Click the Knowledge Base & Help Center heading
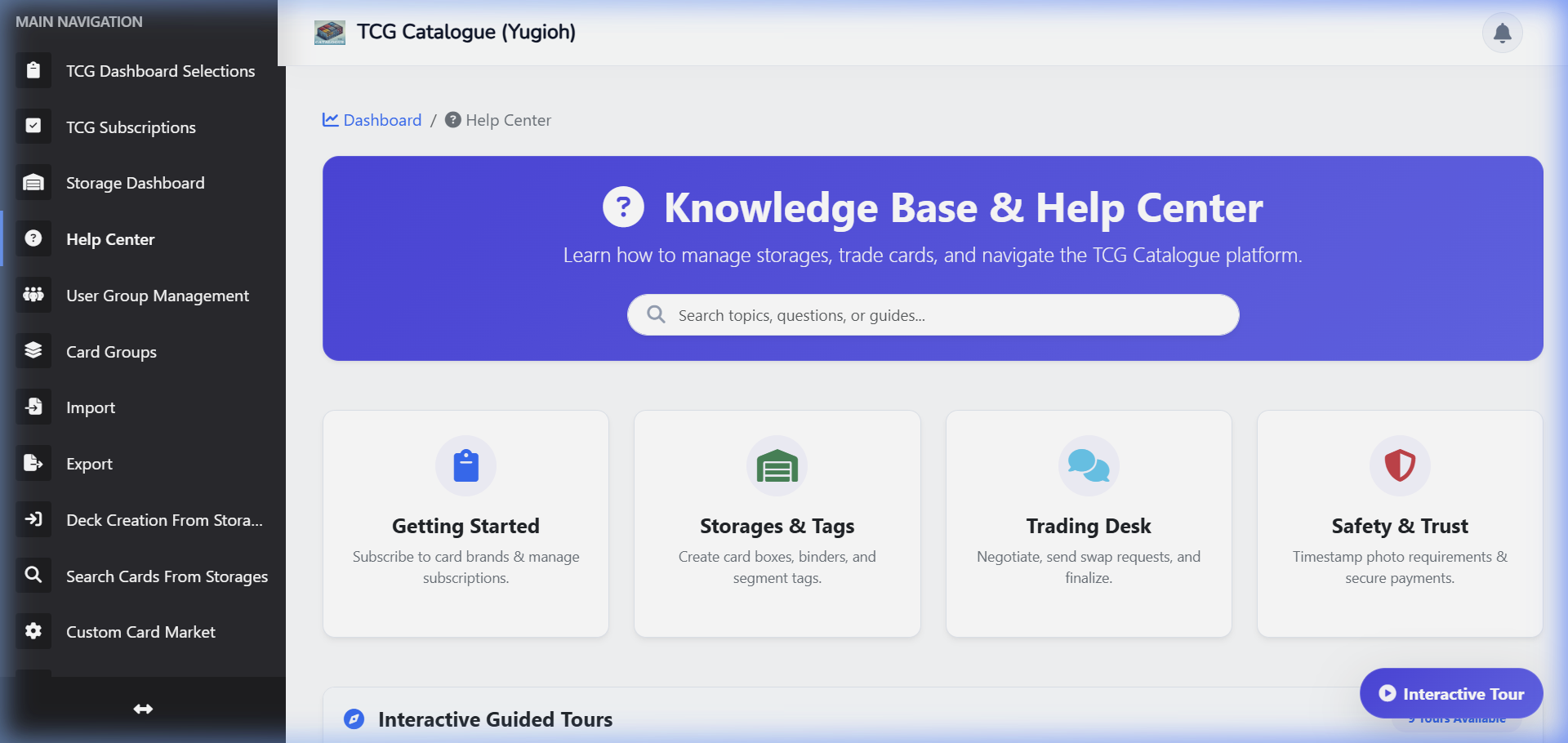Viewport: 1568px width, 743px height. click(964, 208)
